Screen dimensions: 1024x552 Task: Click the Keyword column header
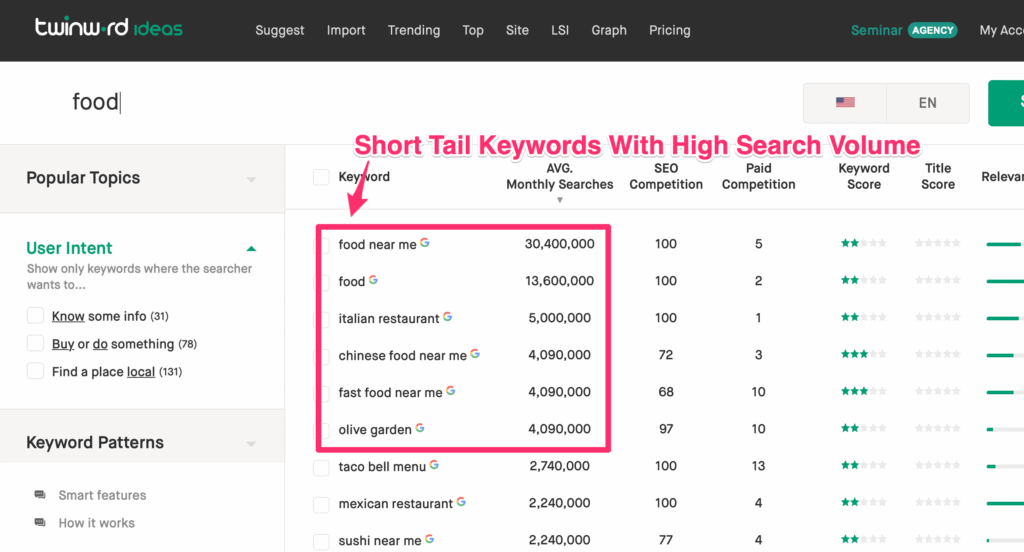click(x=364, y=176)
